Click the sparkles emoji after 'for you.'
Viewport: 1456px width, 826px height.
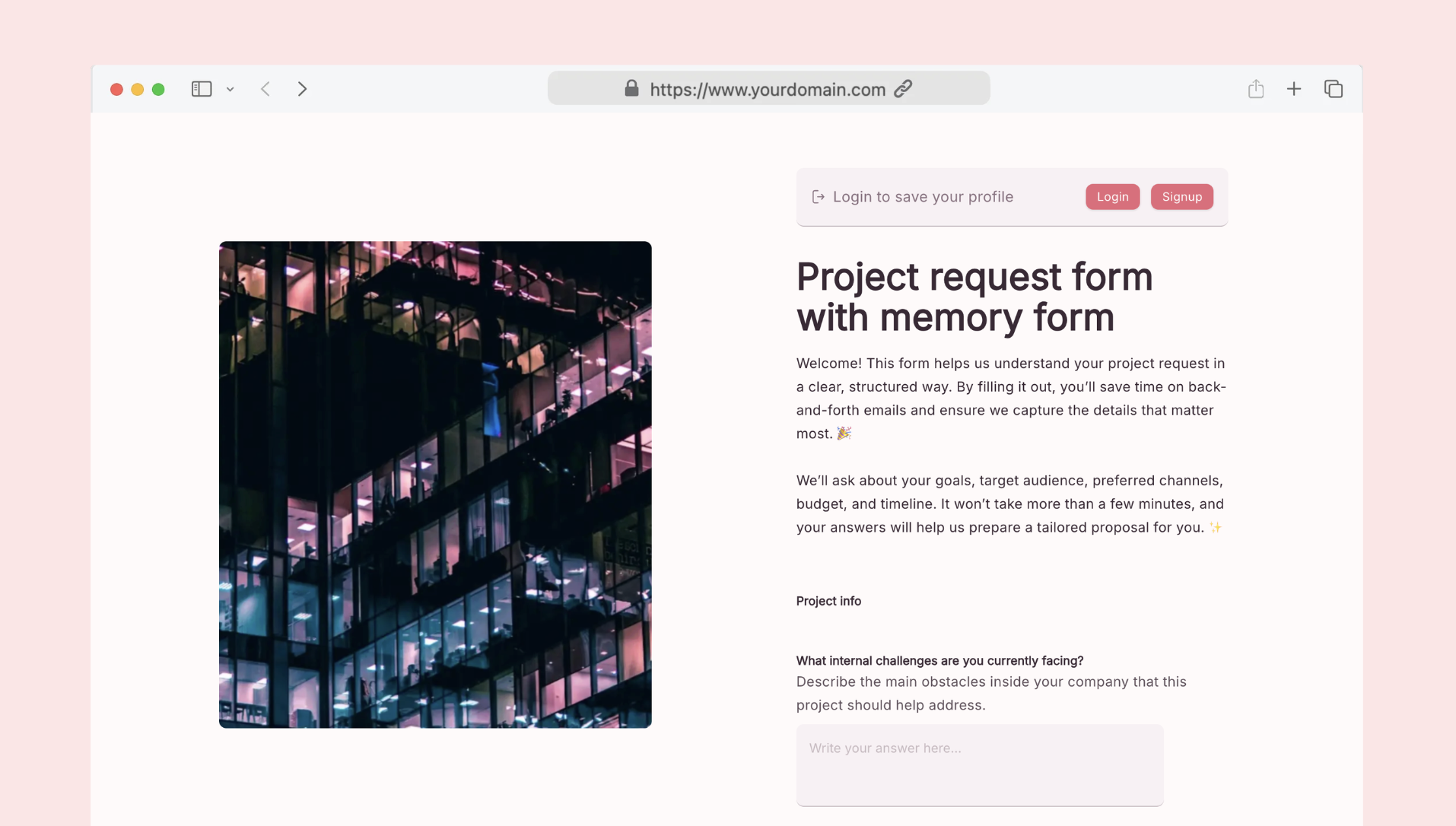1216,528
